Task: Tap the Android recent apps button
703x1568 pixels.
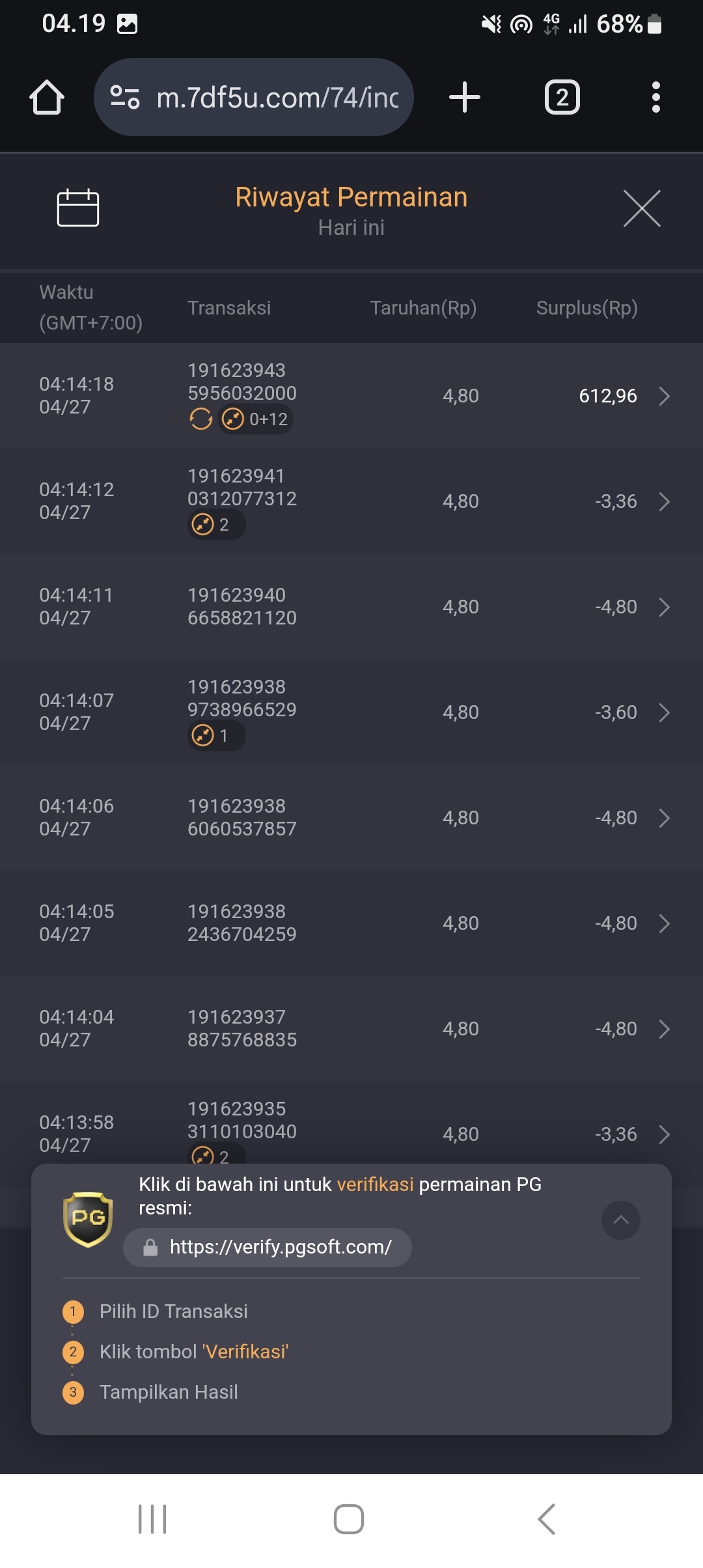Action: coord(152,1519)
